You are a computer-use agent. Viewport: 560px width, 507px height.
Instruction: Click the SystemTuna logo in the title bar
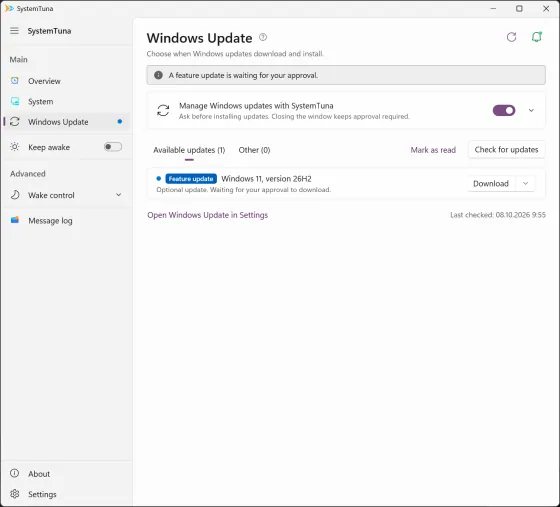pos(9,8)
